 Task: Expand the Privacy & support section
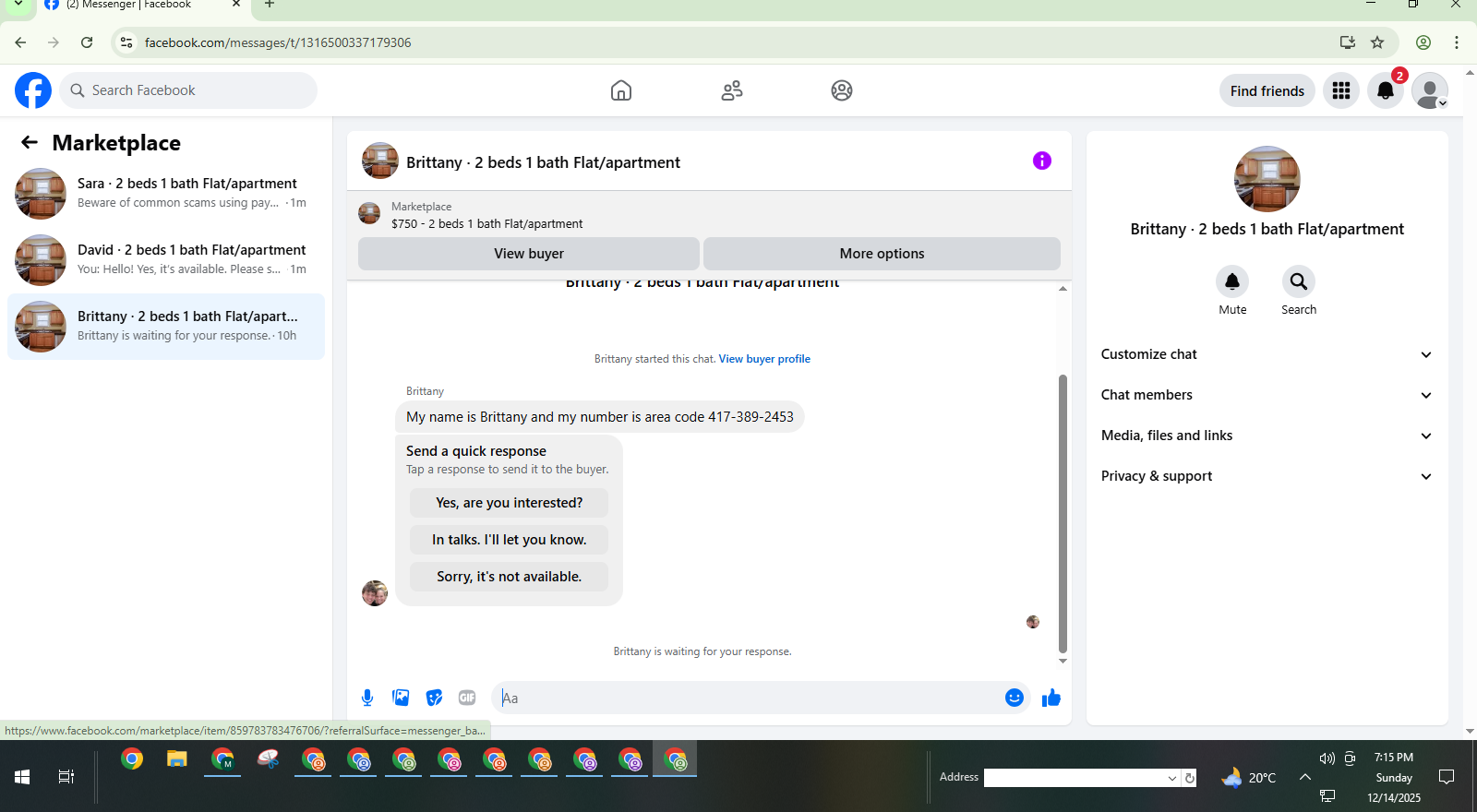1267,476
